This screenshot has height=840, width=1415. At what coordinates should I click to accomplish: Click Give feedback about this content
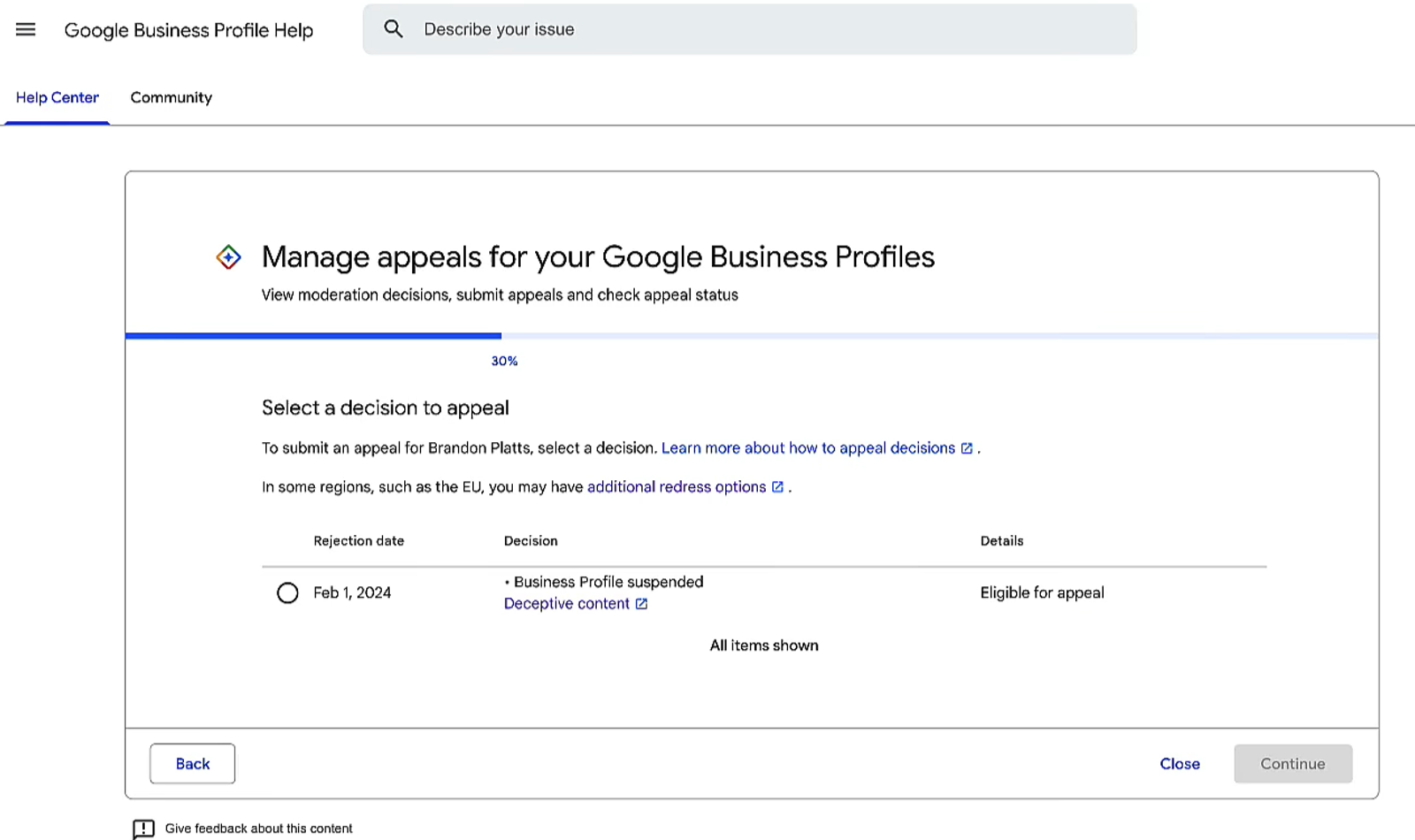coord(258,829)
